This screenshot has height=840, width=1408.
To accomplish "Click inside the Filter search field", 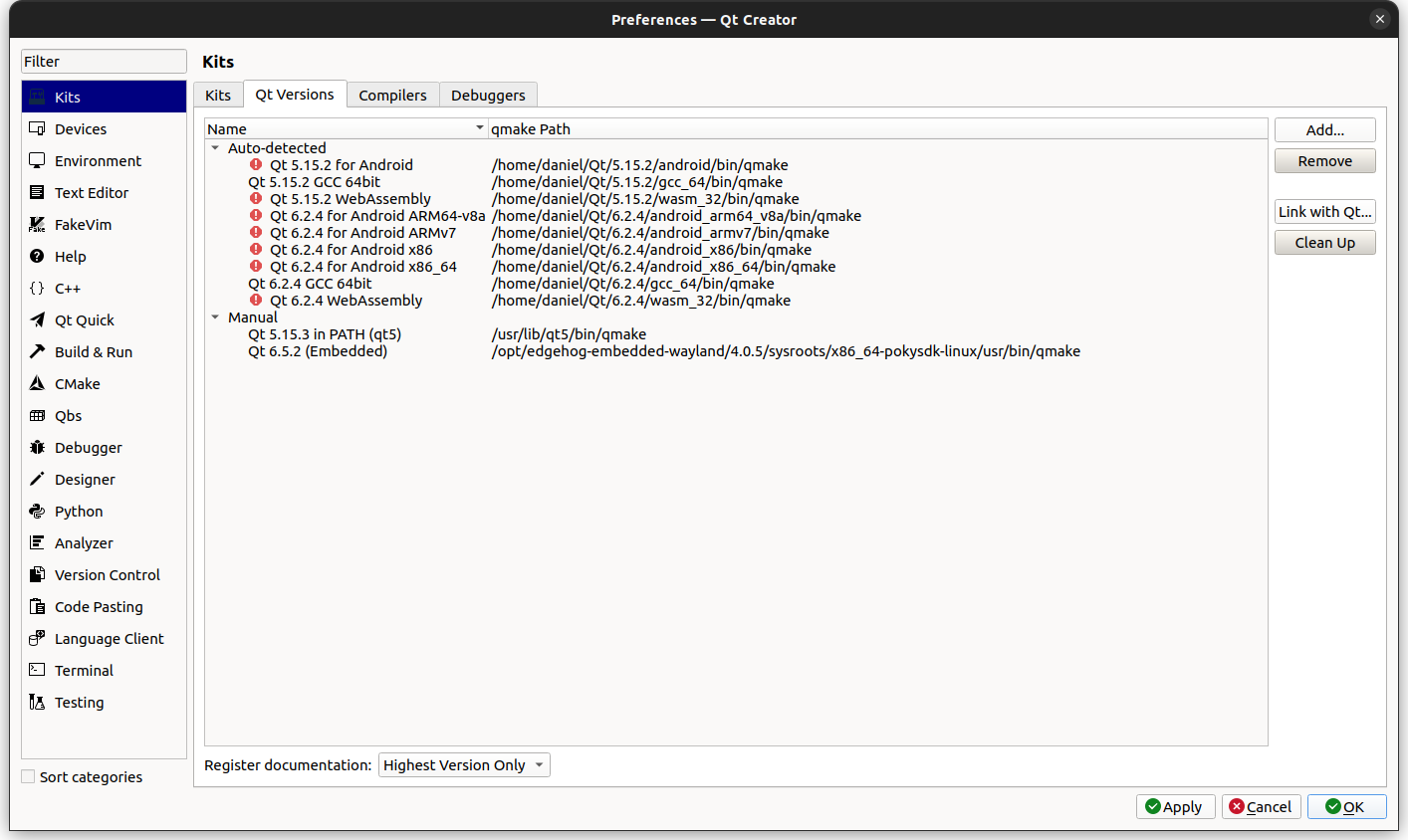I will click(103, 61).
